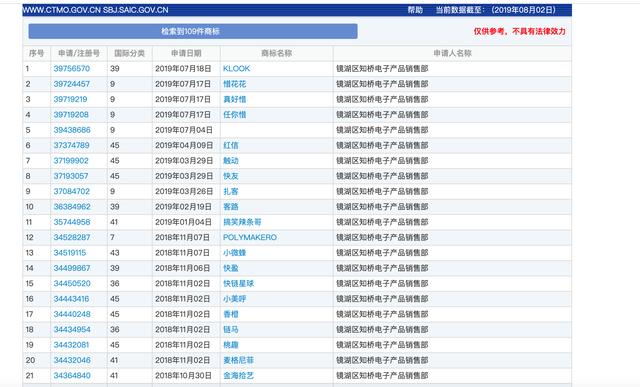Open the 金海拾艺 trademark link
Image resolution: width=640 pixels, height=387 pixels.
pos(238,376)
